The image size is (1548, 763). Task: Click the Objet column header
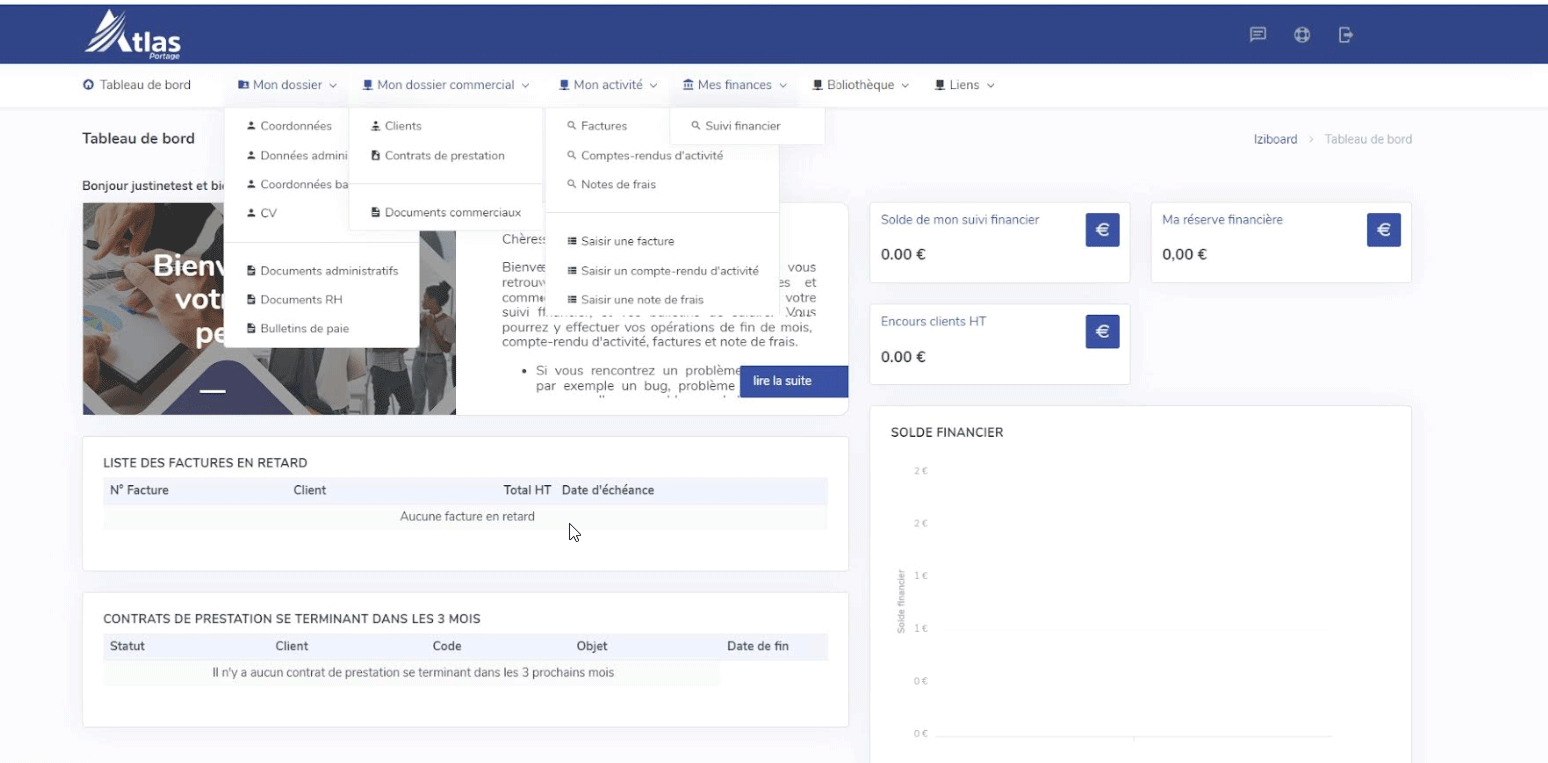(592, 646)
